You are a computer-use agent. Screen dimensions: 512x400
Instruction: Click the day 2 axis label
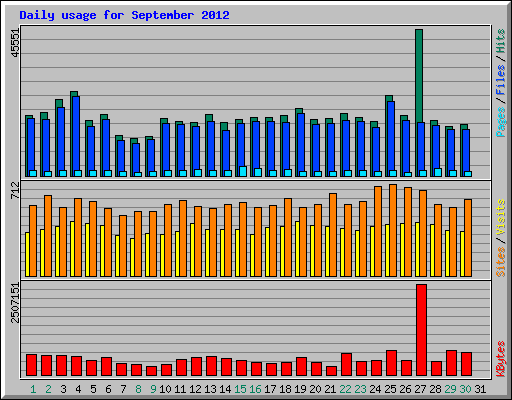[48, 389]
